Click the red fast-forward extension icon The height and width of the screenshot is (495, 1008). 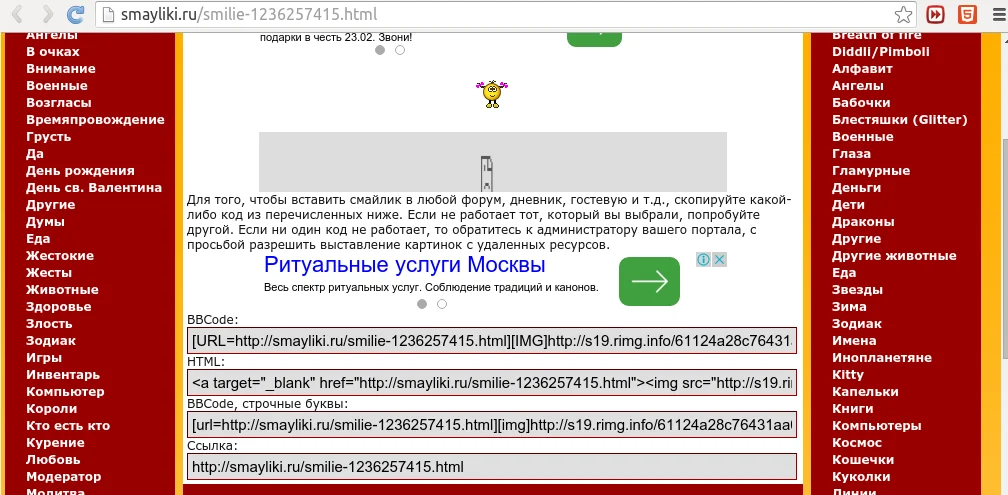pos(935,14)
